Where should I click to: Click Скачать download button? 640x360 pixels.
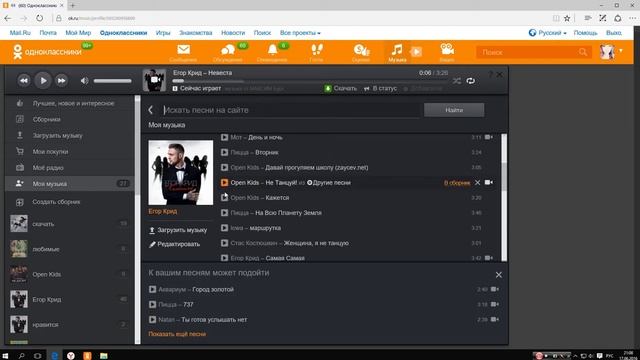point(340,88)
